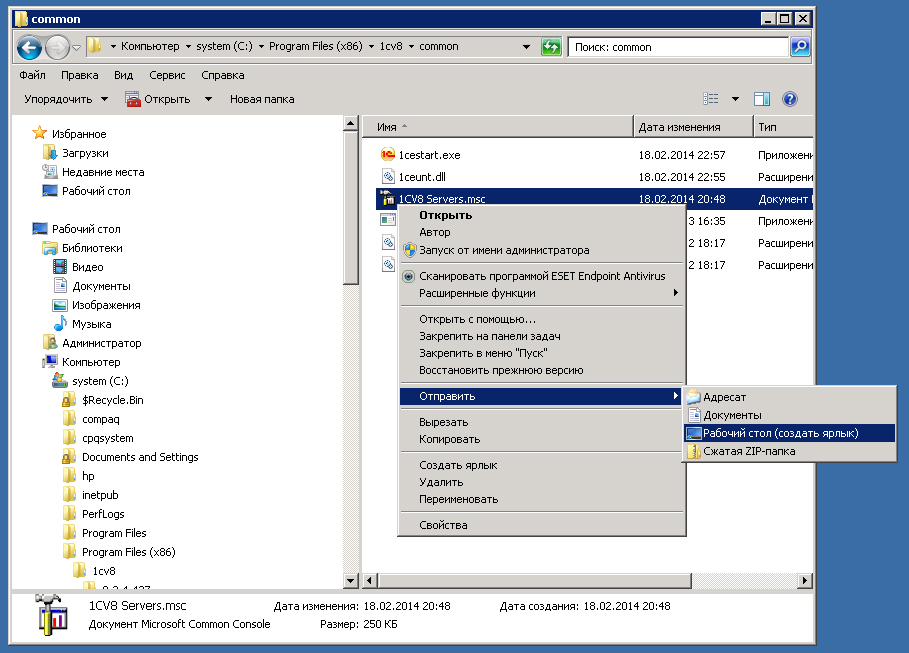Click the Сжатая ZIP-папка icon
The height and width of the screenshot is (653, 909).
pos(693,451)
